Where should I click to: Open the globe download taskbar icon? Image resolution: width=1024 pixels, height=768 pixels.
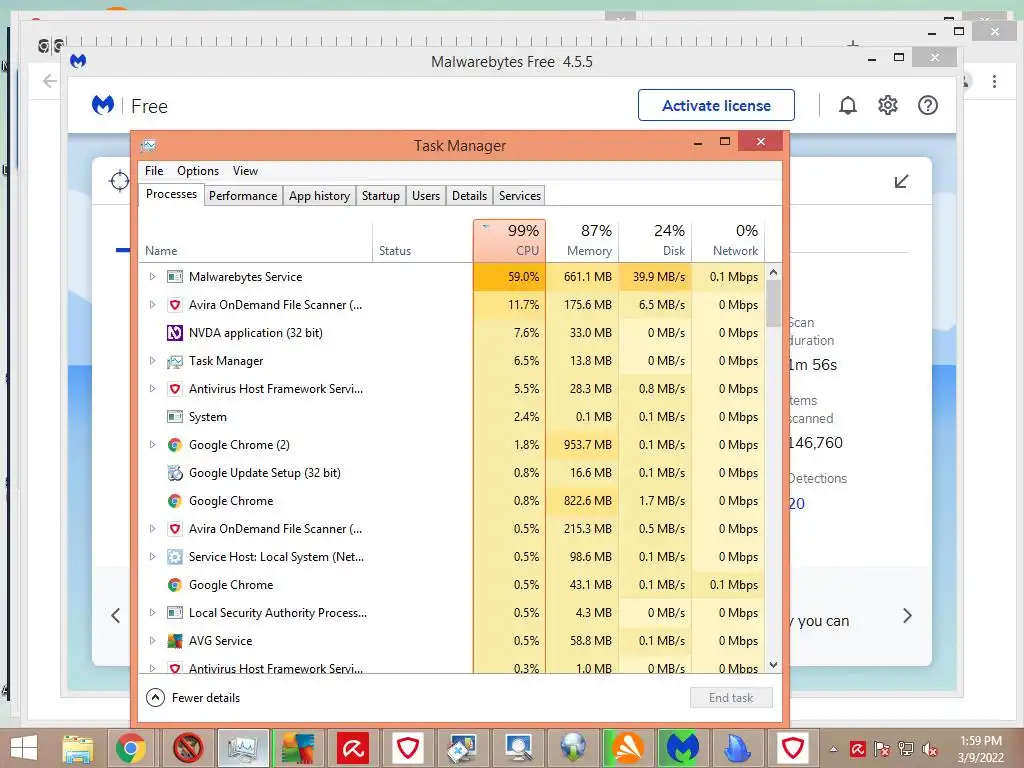(573, 748)
